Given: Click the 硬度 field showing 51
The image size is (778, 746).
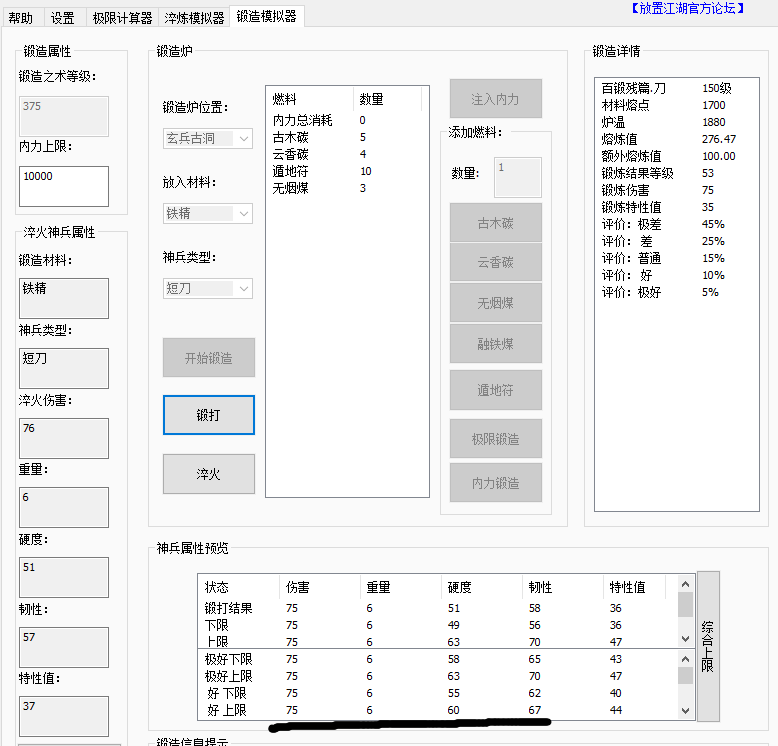Looking at the screenshot, I should [64, 577].
